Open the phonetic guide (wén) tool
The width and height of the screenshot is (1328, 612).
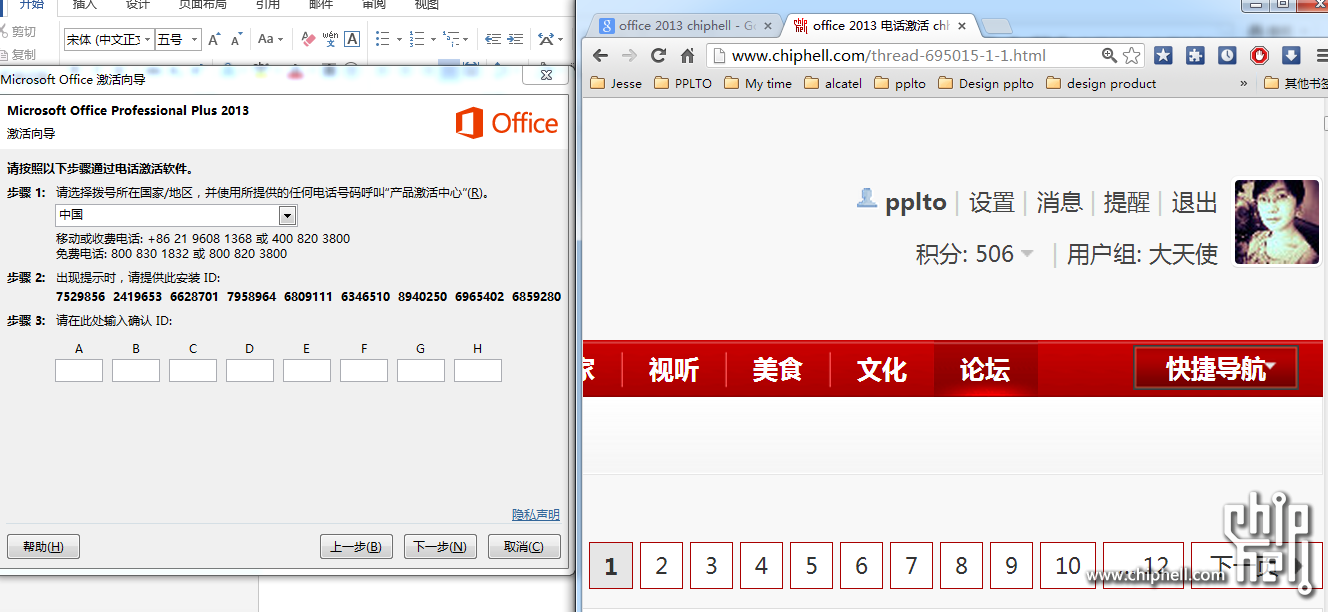pos(330,40)
